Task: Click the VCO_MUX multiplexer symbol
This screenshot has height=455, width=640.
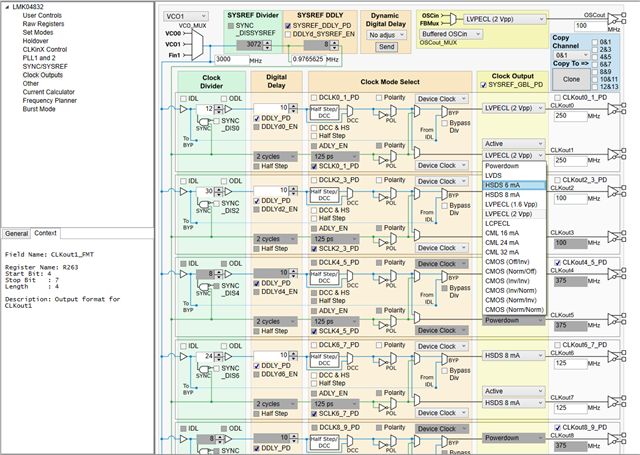Action: [197, 45]
